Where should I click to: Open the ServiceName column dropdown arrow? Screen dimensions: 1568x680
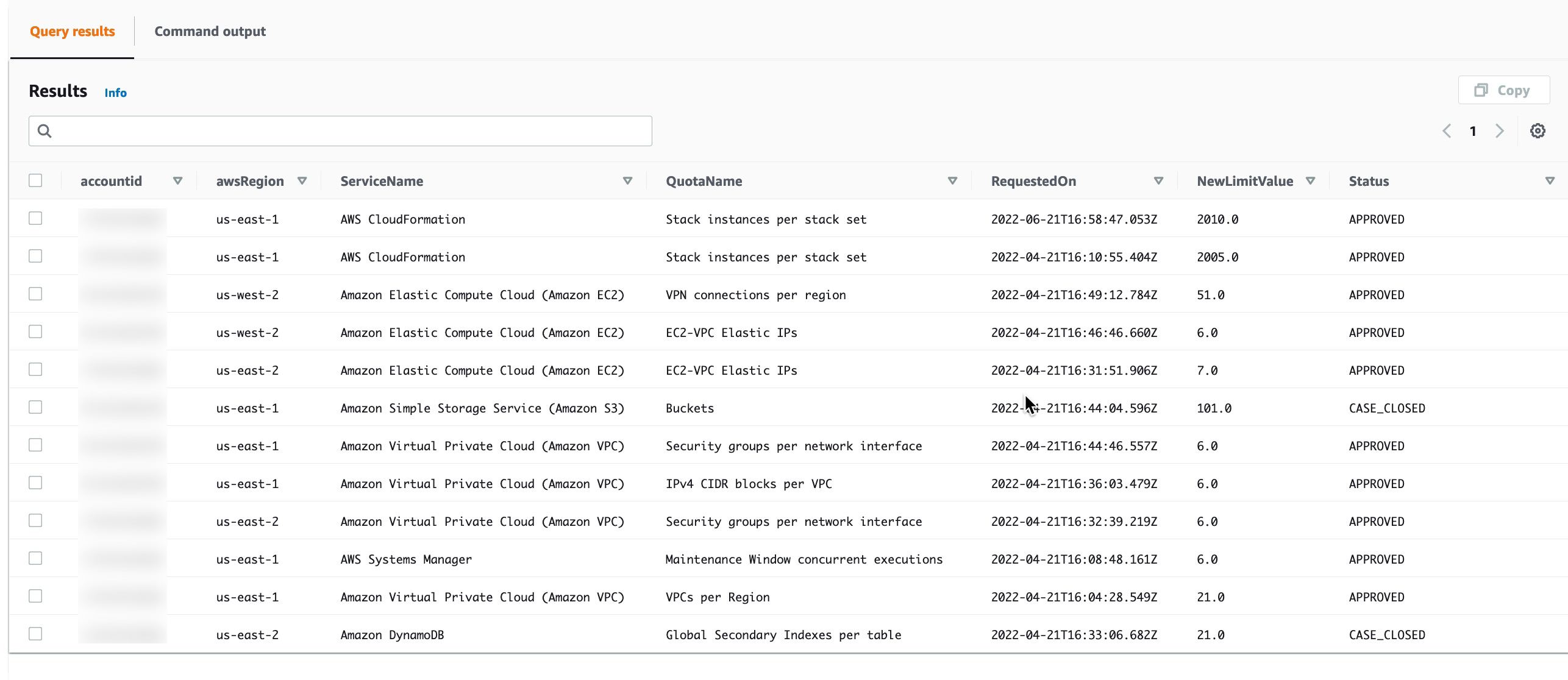pyautogui.click(x=627, y=180)
